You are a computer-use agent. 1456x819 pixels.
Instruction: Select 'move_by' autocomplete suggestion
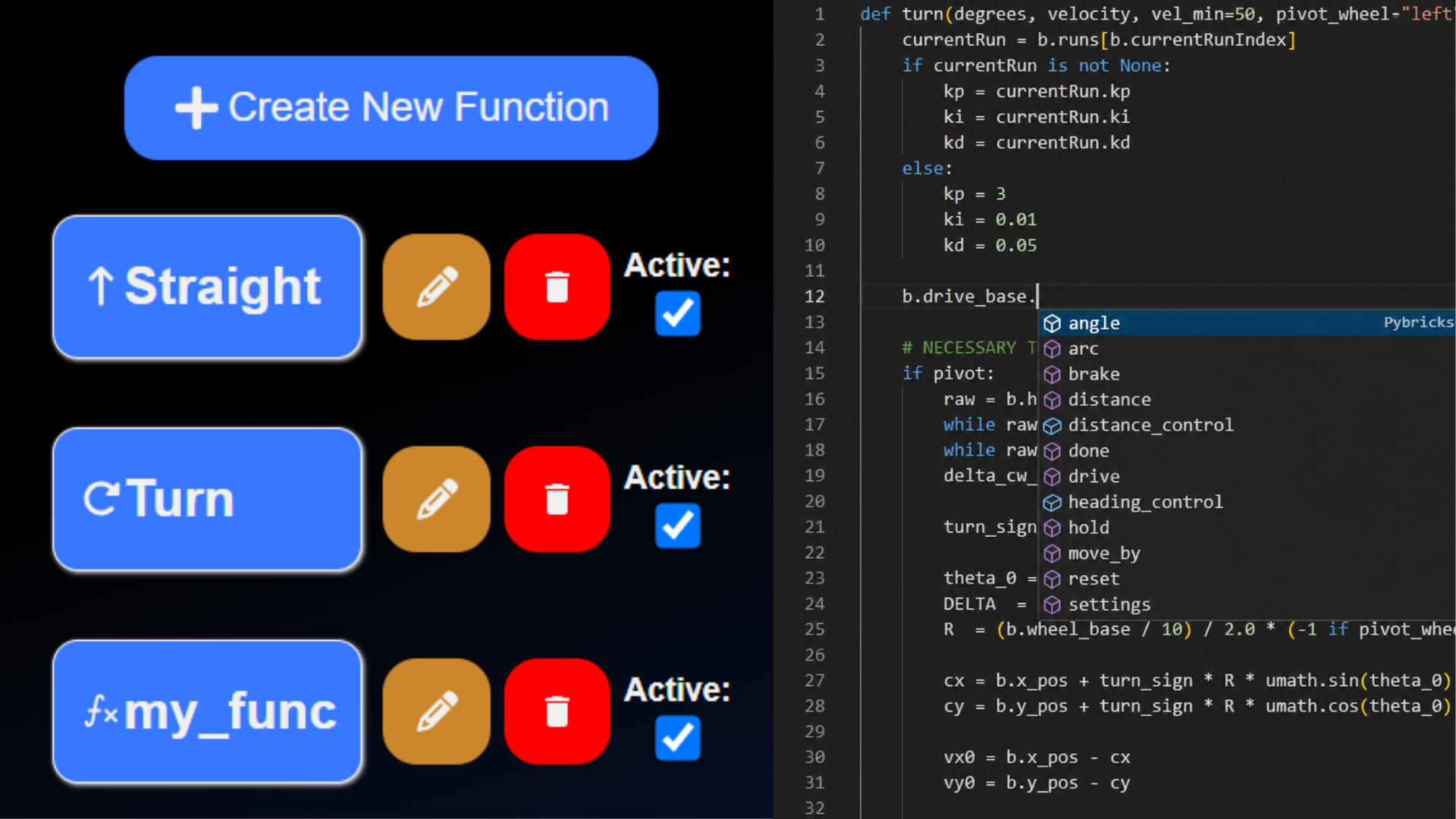coord(1247,554)
